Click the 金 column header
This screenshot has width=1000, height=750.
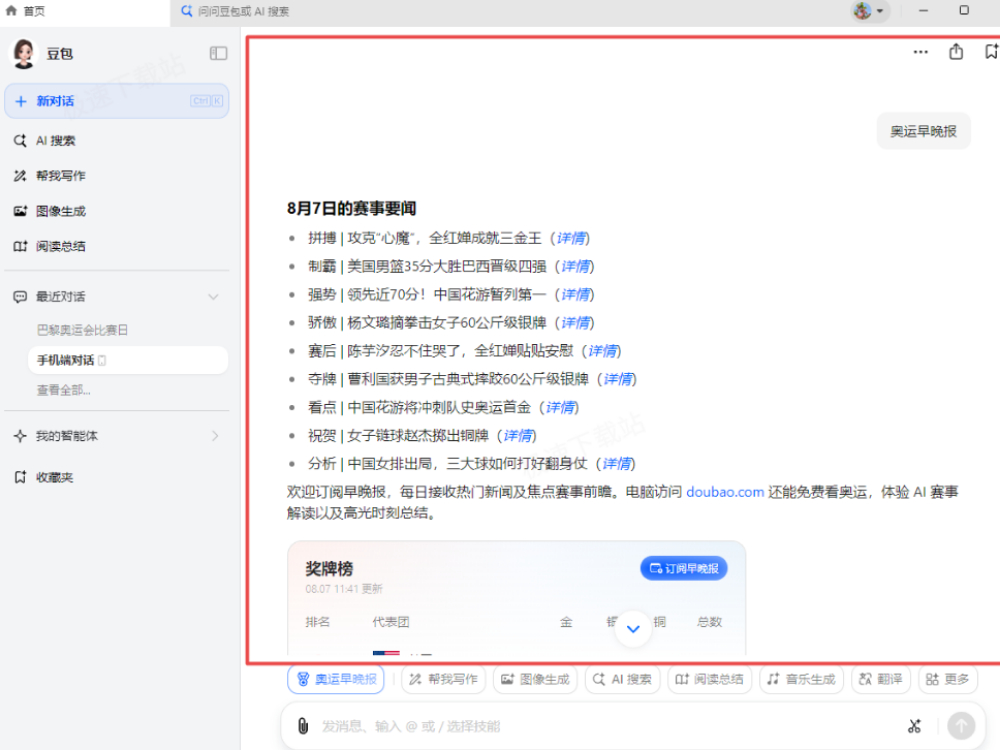point(566,622)
